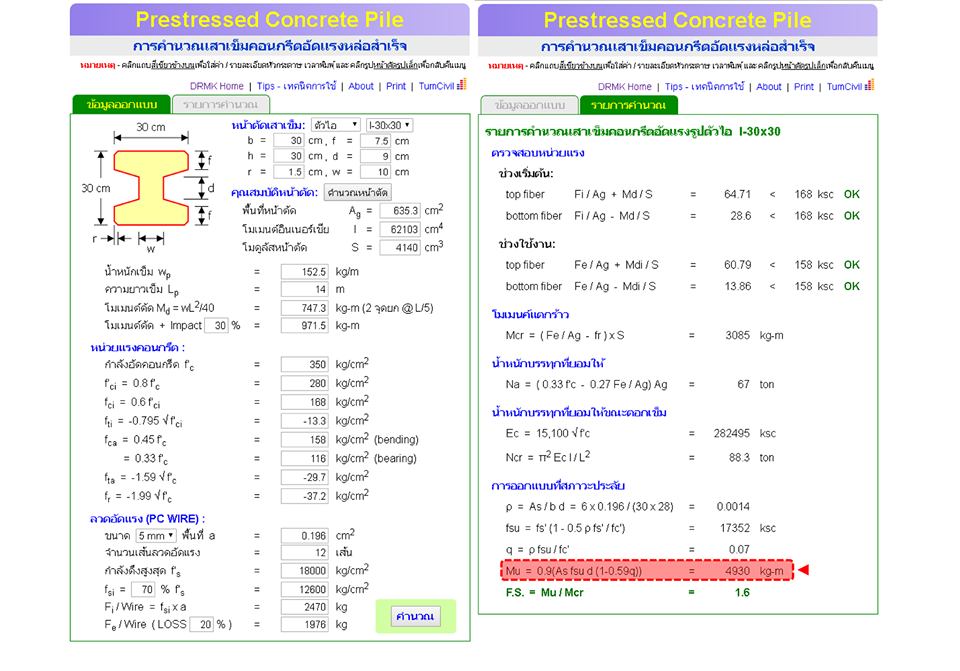Click the bending fca field showing 158

point(304,440)
